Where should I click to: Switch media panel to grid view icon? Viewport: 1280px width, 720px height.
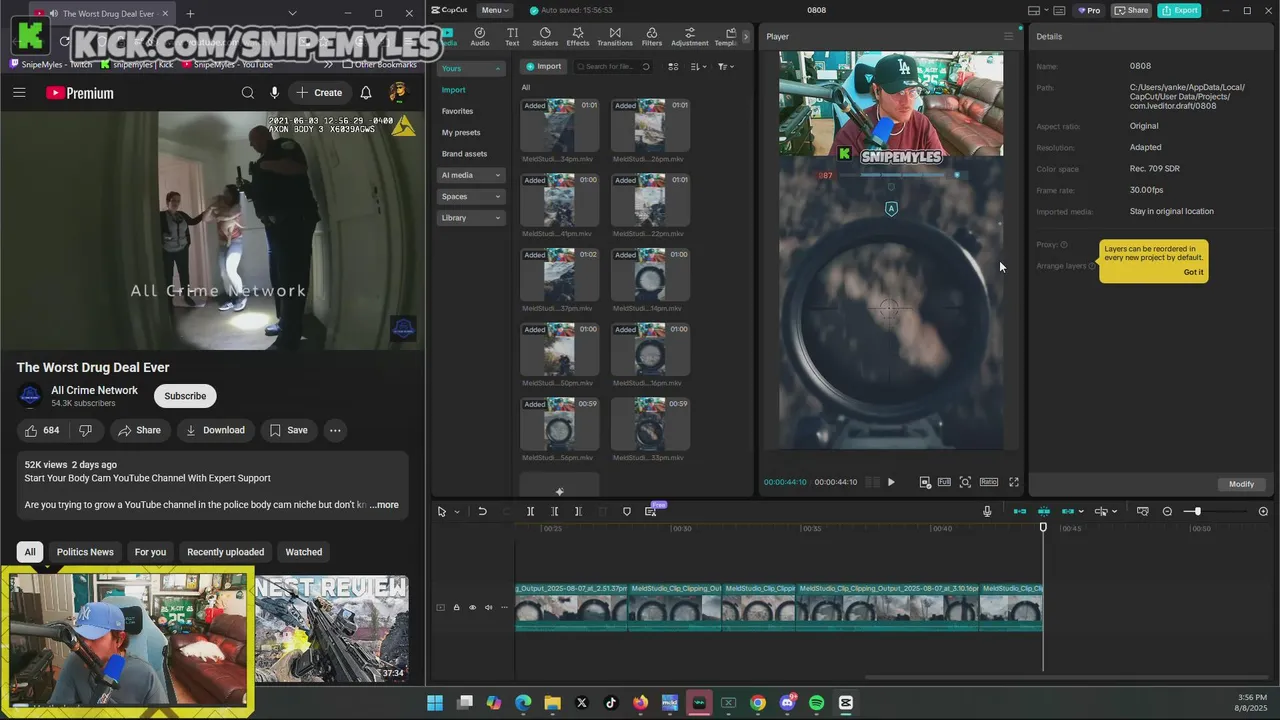[x=673, y=66]
